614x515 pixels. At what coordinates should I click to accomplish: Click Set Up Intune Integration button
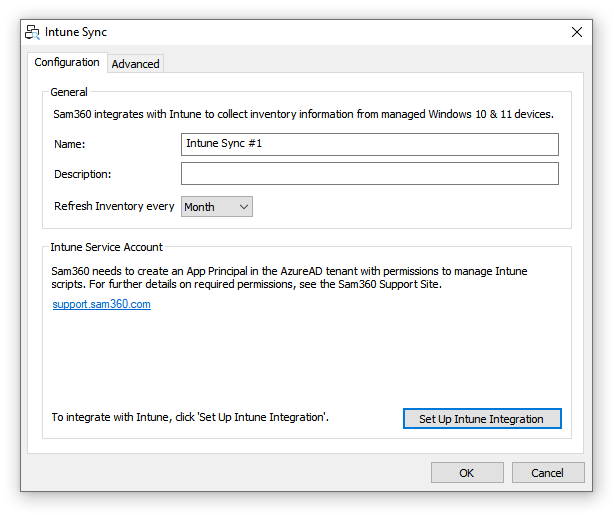click(x=482, y=419)
